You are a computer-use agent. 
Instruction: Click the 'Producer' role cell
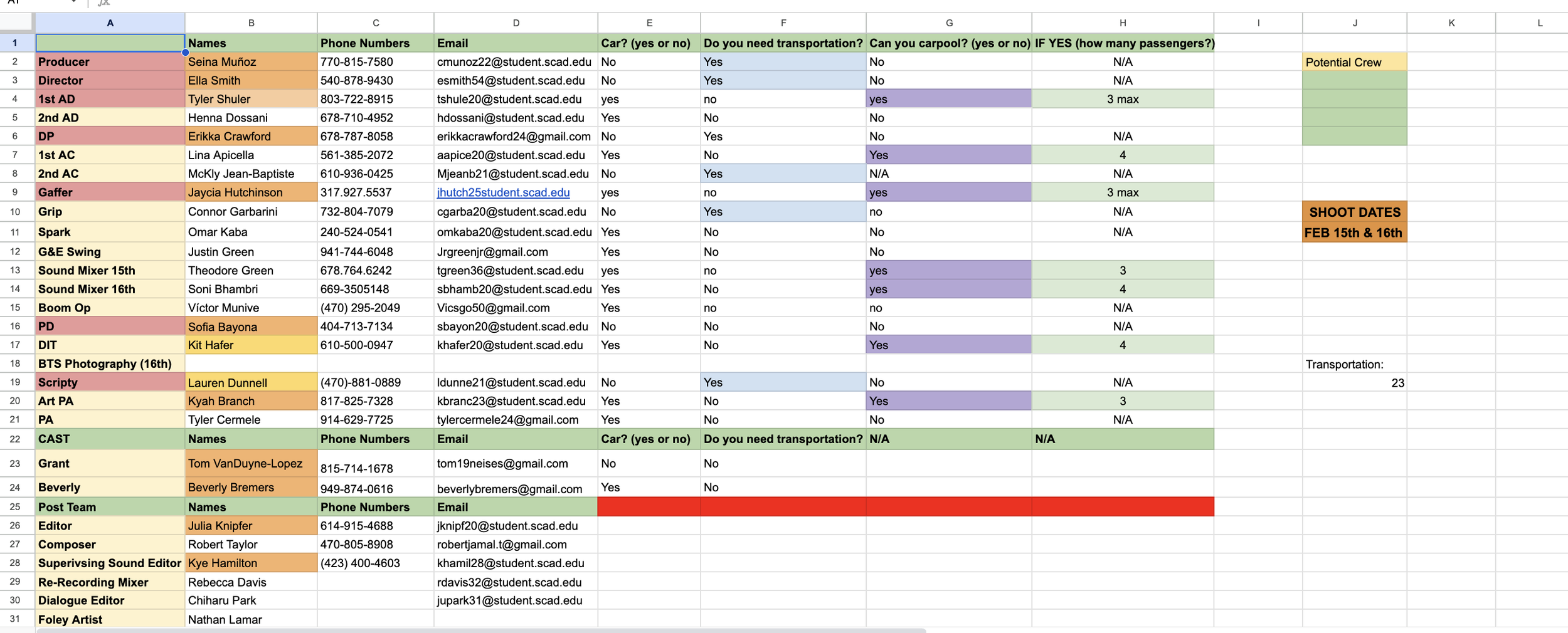click(x=110, y=61)
